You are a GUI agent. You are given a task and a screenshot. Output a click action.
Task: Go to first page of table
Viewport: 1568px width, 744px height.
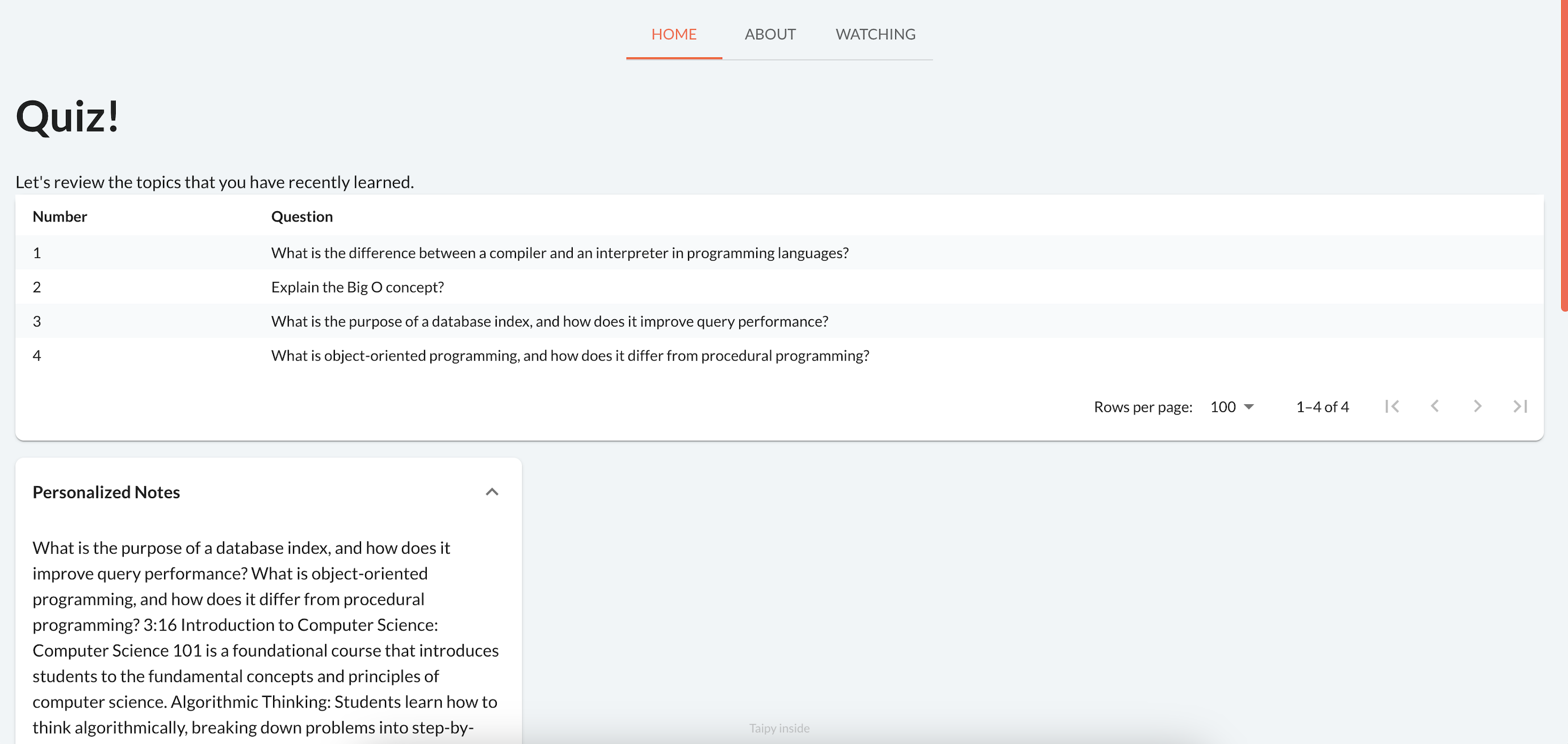tap(1391, 406)
